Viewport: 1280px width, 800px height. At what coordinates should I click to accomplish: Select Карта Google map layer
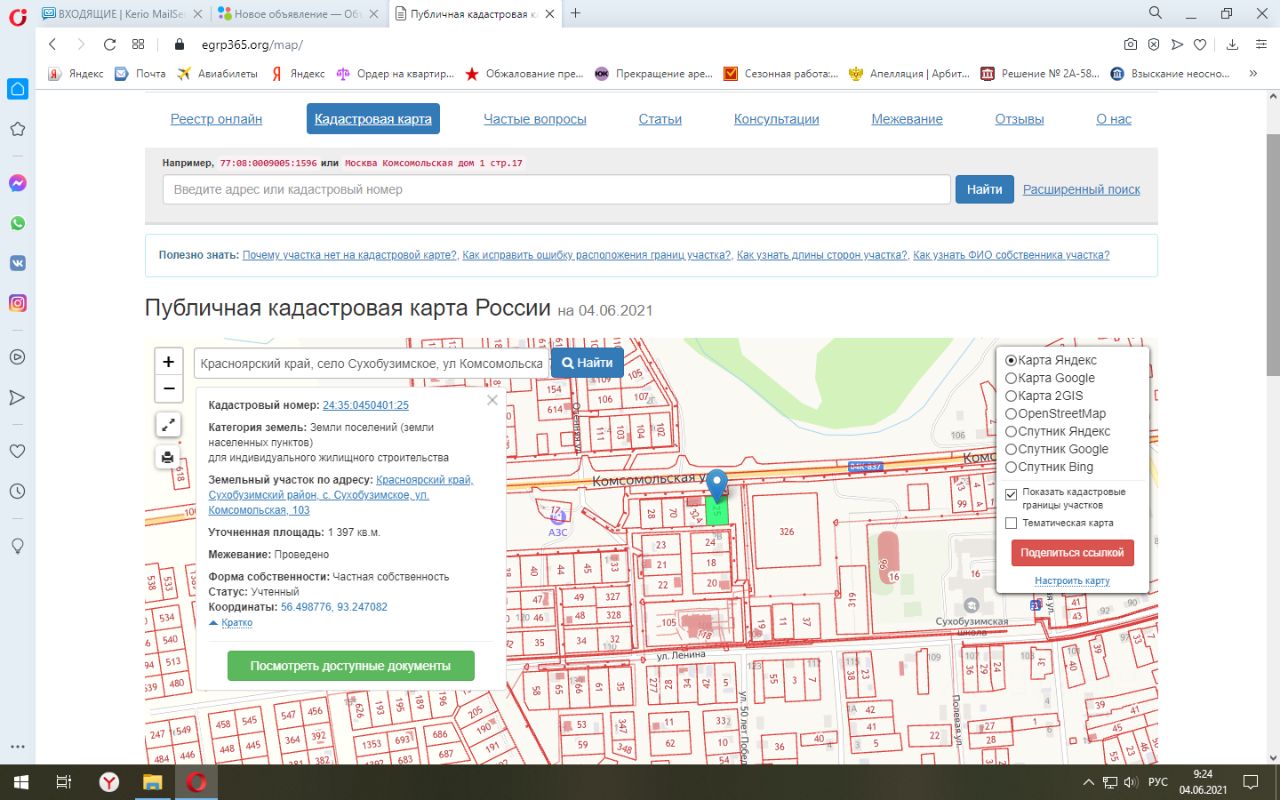[1011, 378]
